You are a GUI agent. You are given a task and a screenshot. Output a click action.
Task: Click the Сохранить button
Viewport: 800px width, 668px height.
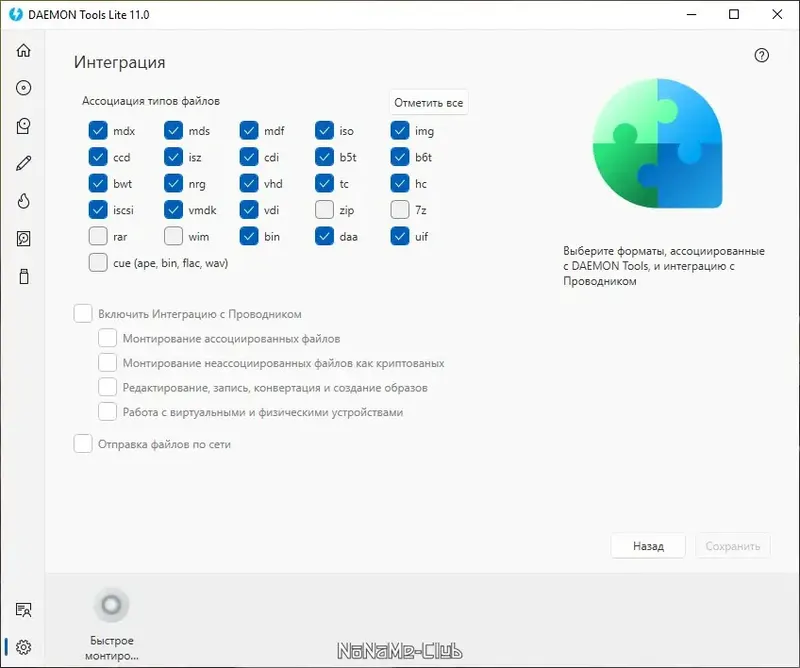[x=733, y=546]
